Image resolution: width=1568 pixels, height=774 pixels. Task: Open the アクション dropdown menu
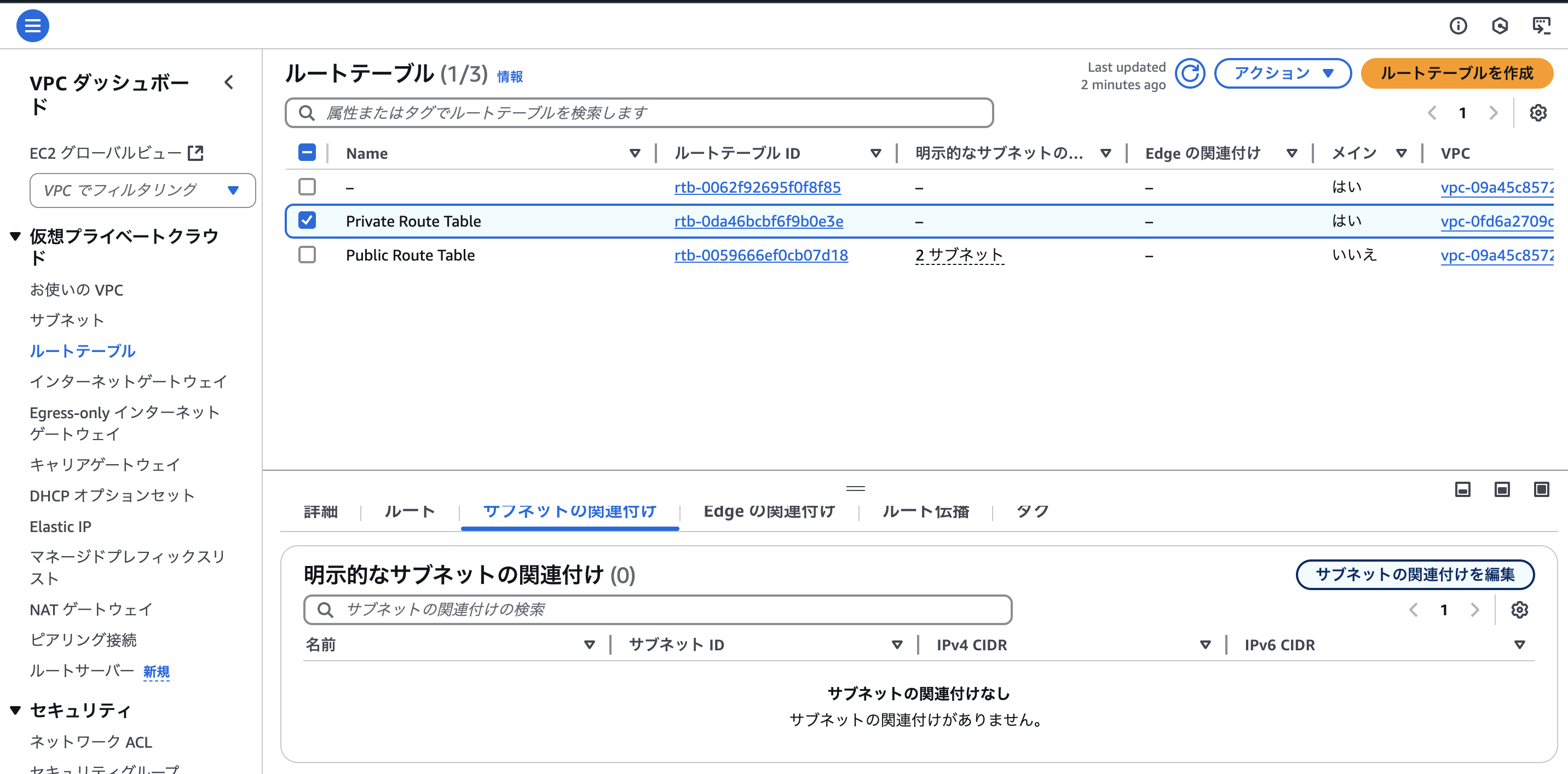pos(1283,74)
